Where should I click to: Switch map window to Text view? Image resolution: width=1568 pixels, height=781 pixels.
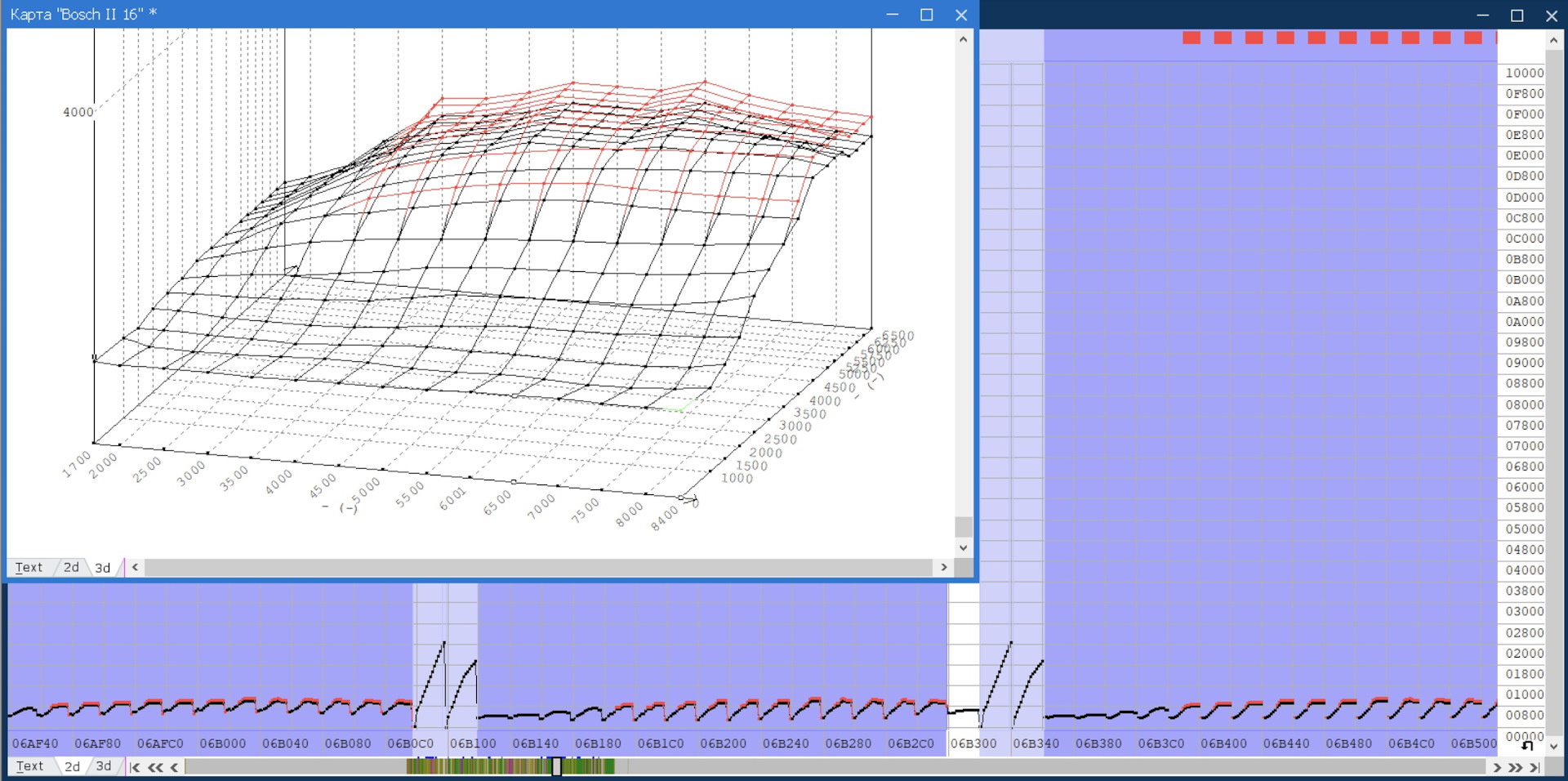pos(29,567)
